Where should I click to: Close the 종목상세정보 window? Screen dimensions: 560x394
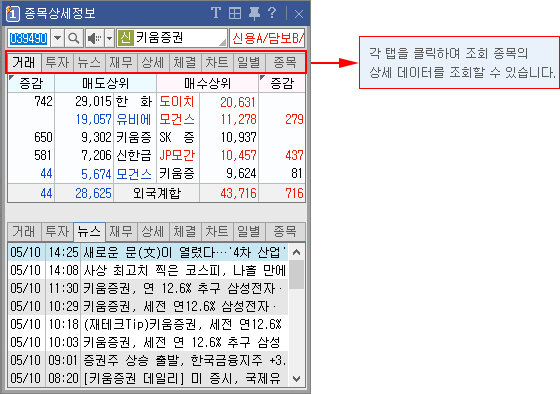(x=299, y=14)
